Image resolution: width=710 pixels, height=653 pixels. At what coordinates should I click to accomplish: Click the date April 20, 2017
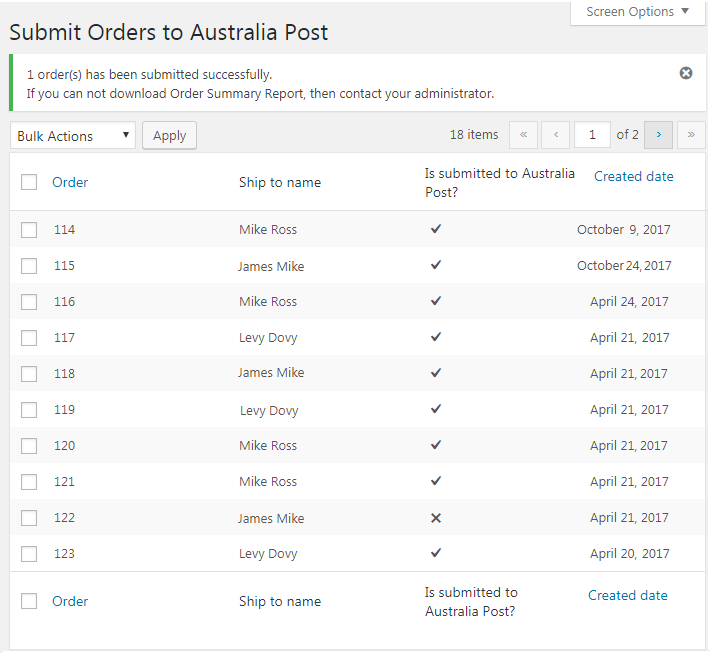(x=629, y=553)
